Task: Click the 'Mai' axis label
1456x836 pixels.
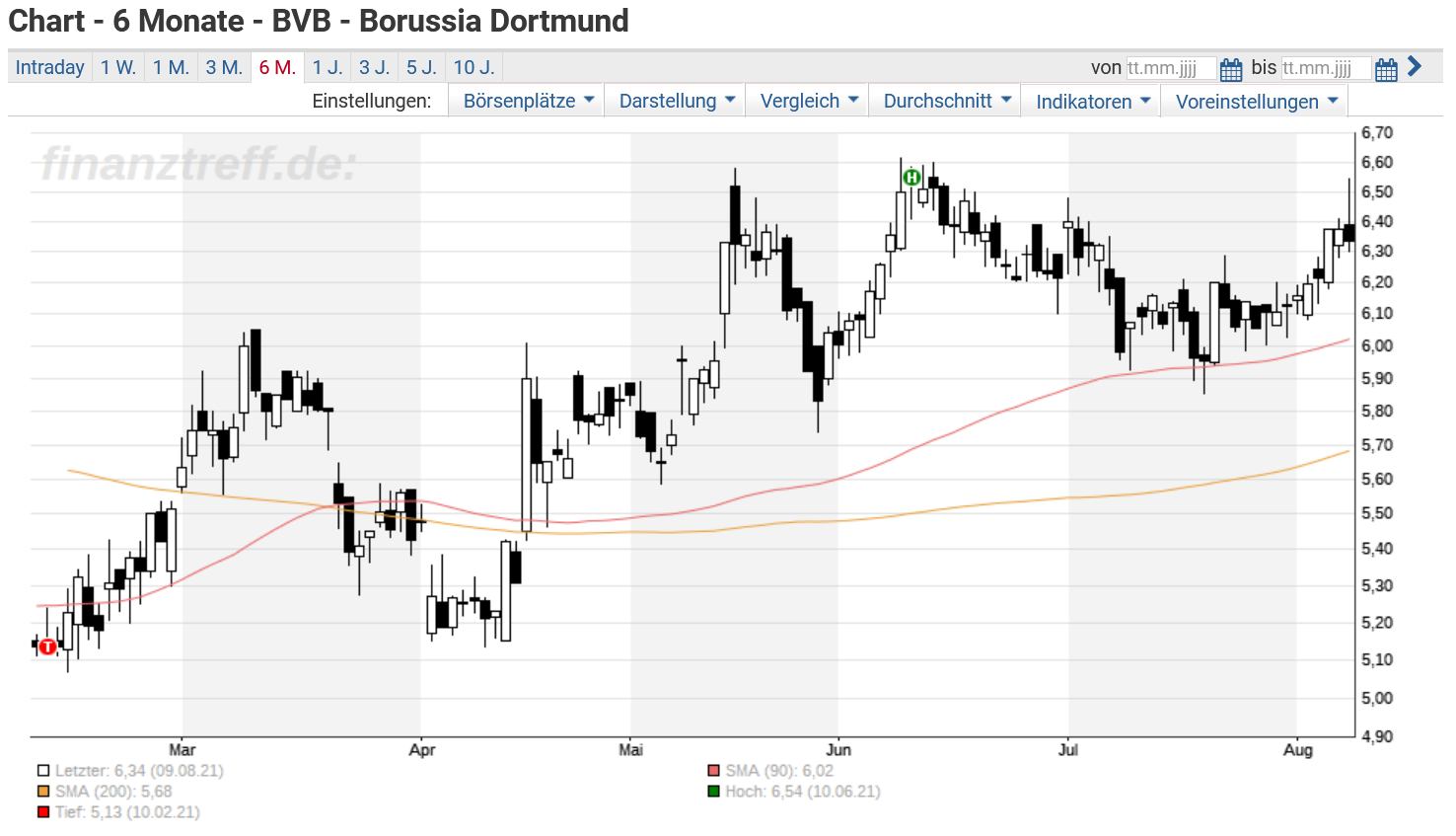Action: click(x=631, y=750)
